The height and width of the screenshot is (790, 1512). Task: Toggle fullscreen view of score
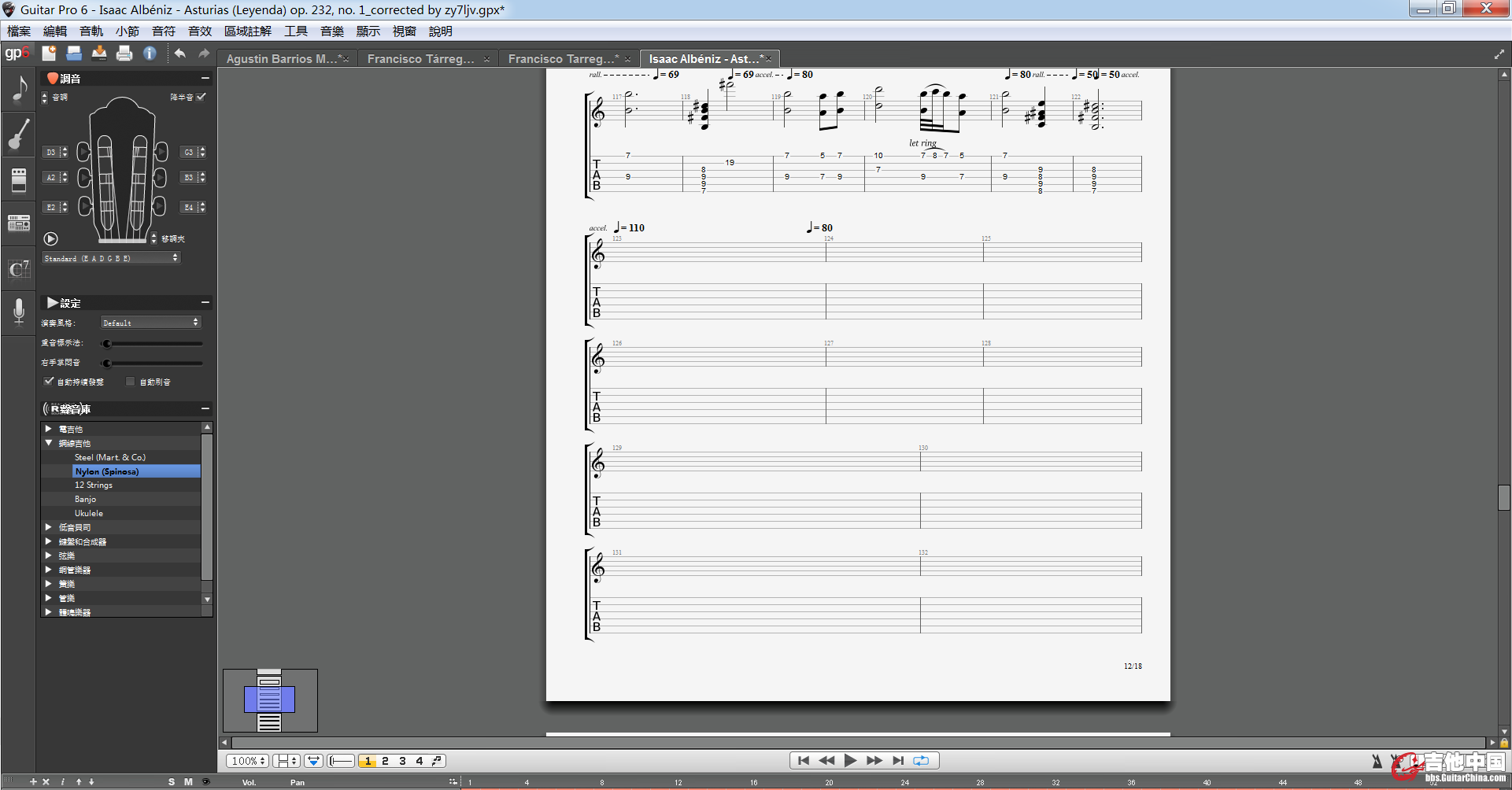pyautogui.click(x=1499, y=54)
